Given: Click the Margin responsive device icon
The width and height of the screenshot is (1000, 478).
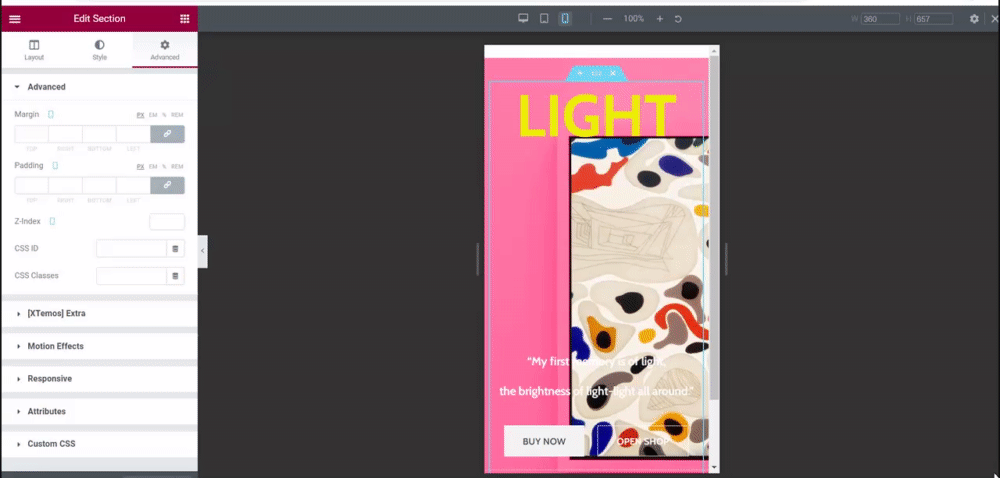Looking at the screenshot, I should 50,115.
